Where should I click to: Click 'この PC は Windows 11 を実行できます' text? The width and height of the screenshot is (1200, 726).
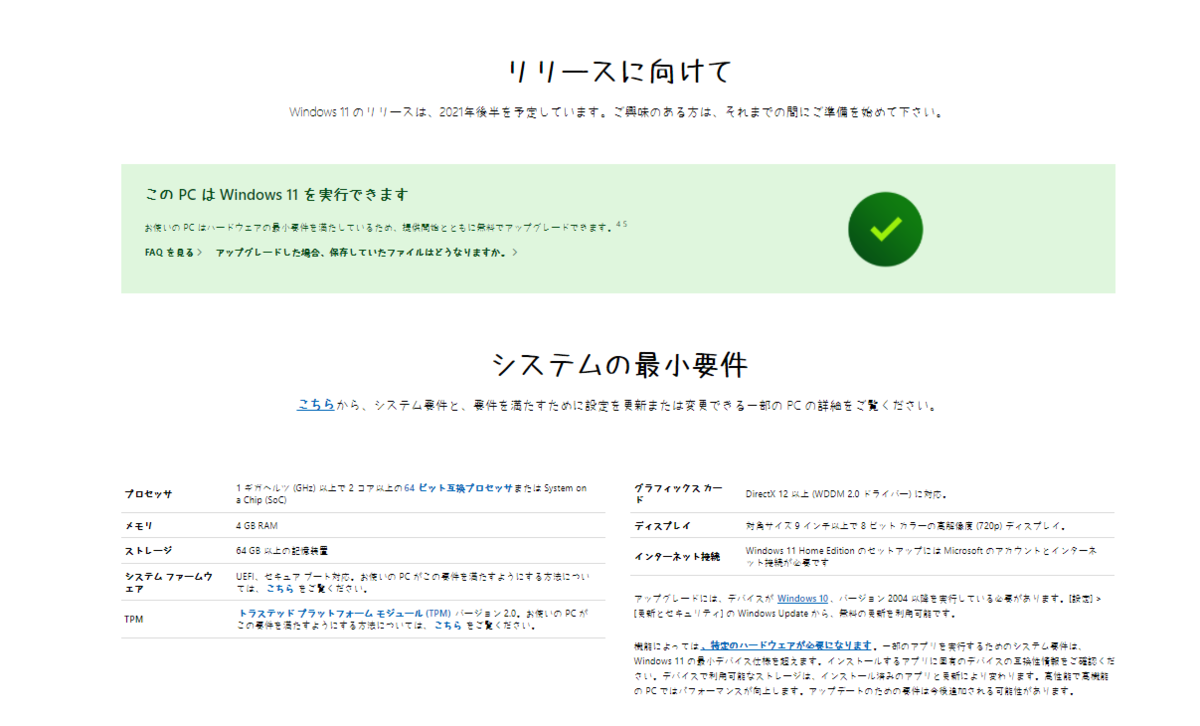(277, 195)
